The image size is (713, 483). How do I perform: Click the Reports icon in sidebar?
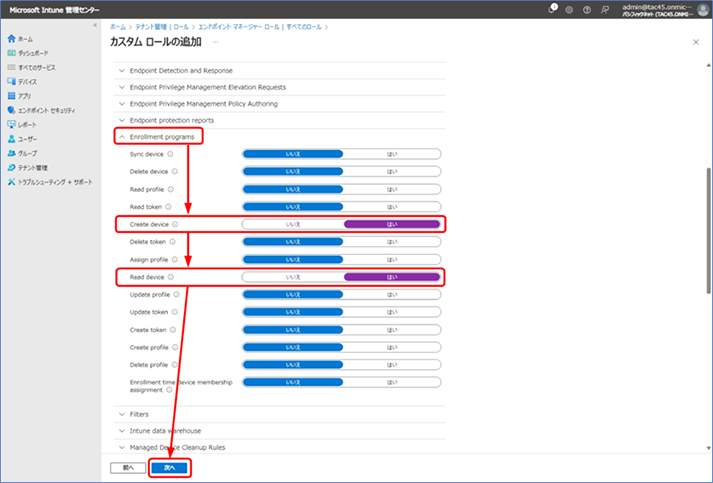[x=11, y=124]
